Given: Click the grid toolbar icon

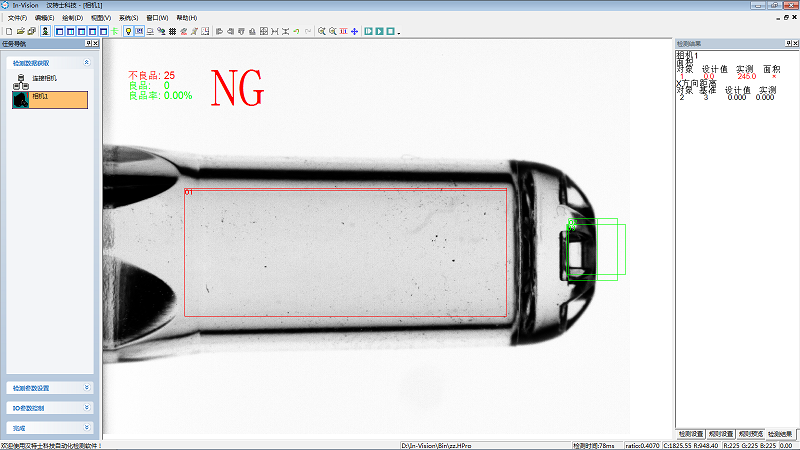Looking at the screenshot, I should point(173,32).
